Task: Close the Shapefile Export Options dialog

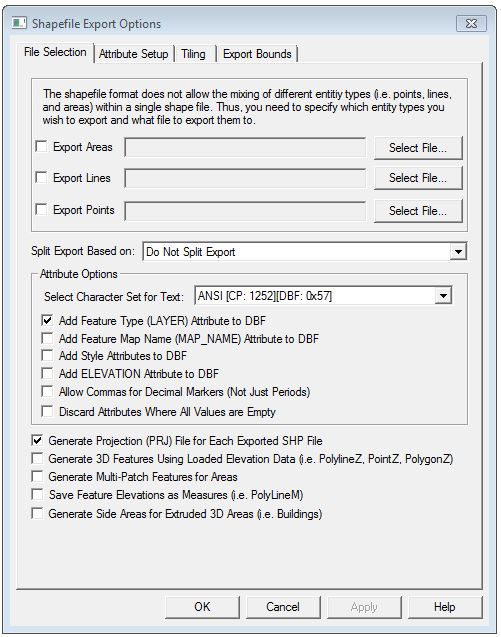Action: pos(471,24)
